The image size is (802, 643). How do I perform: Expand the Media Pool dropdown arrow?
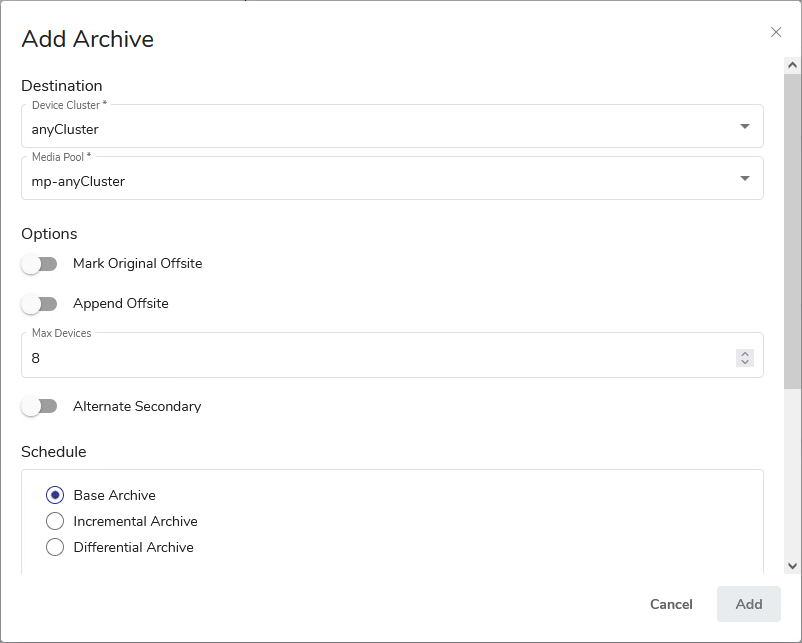[744, 179]
